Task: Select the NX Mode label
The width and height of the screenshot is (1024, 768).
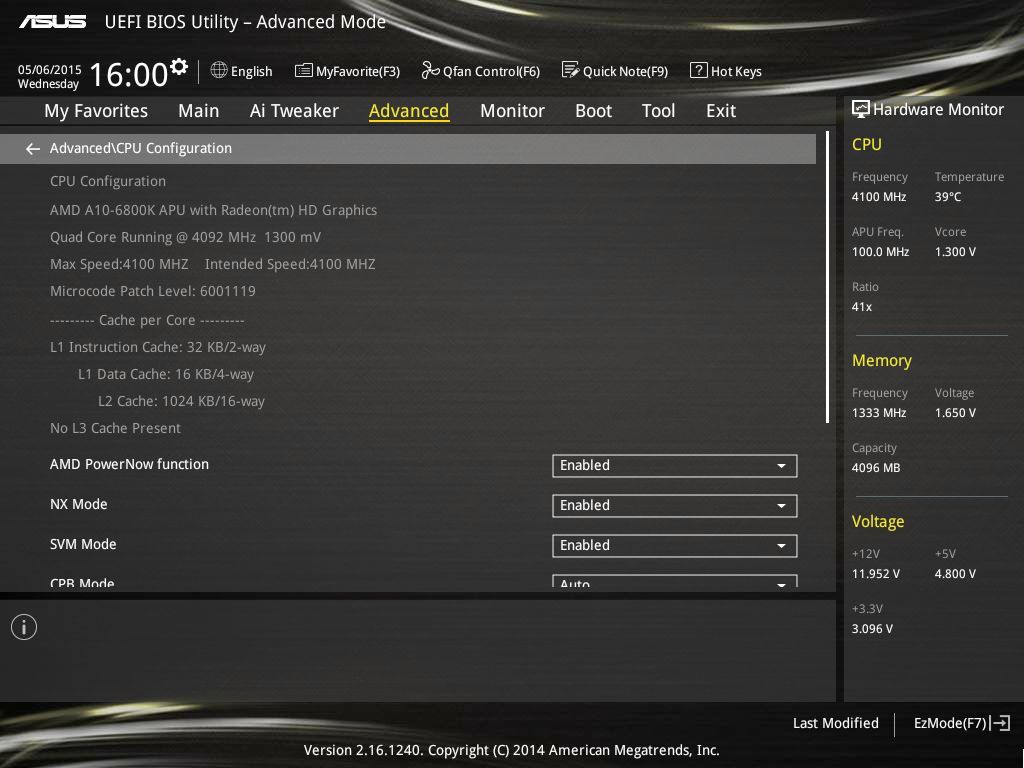Action: pos(78,504)
